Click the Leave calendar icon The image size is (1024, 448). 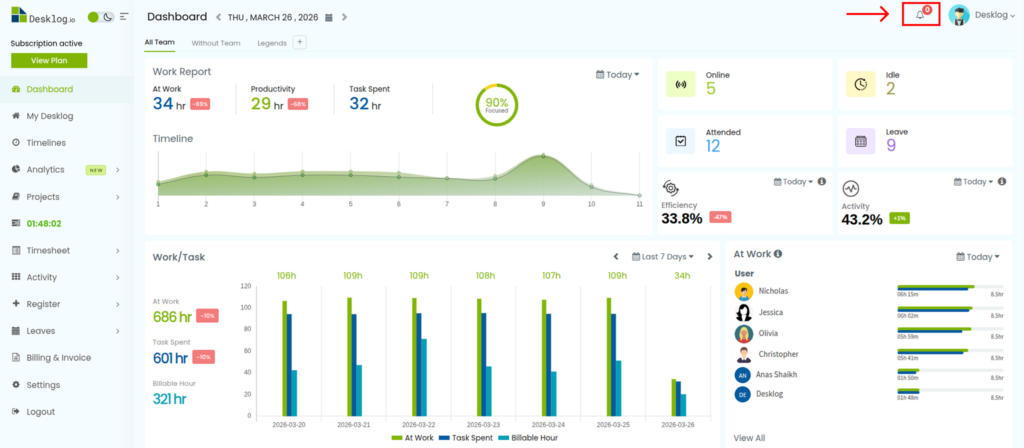click(x=860, y=141)
